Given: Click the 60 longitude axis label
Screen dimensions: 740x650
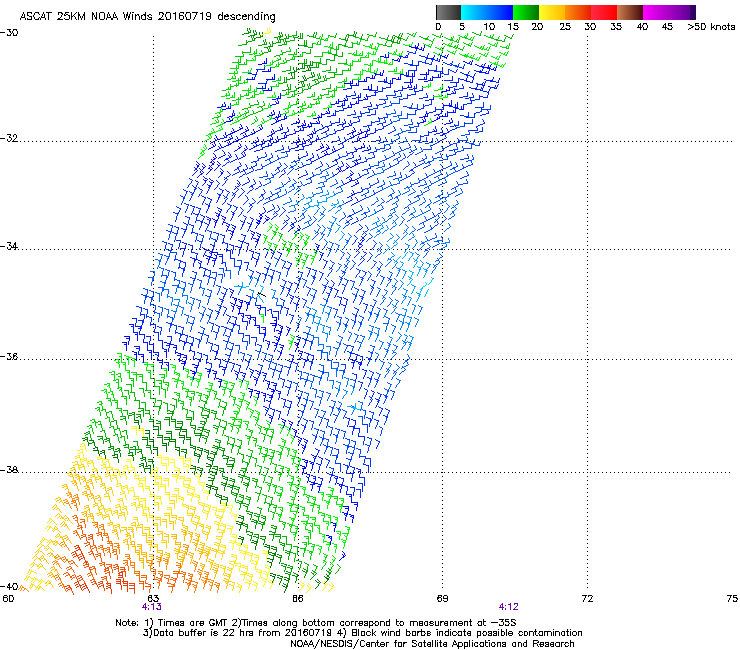Looking at the screenshot, I should (8, 598).
